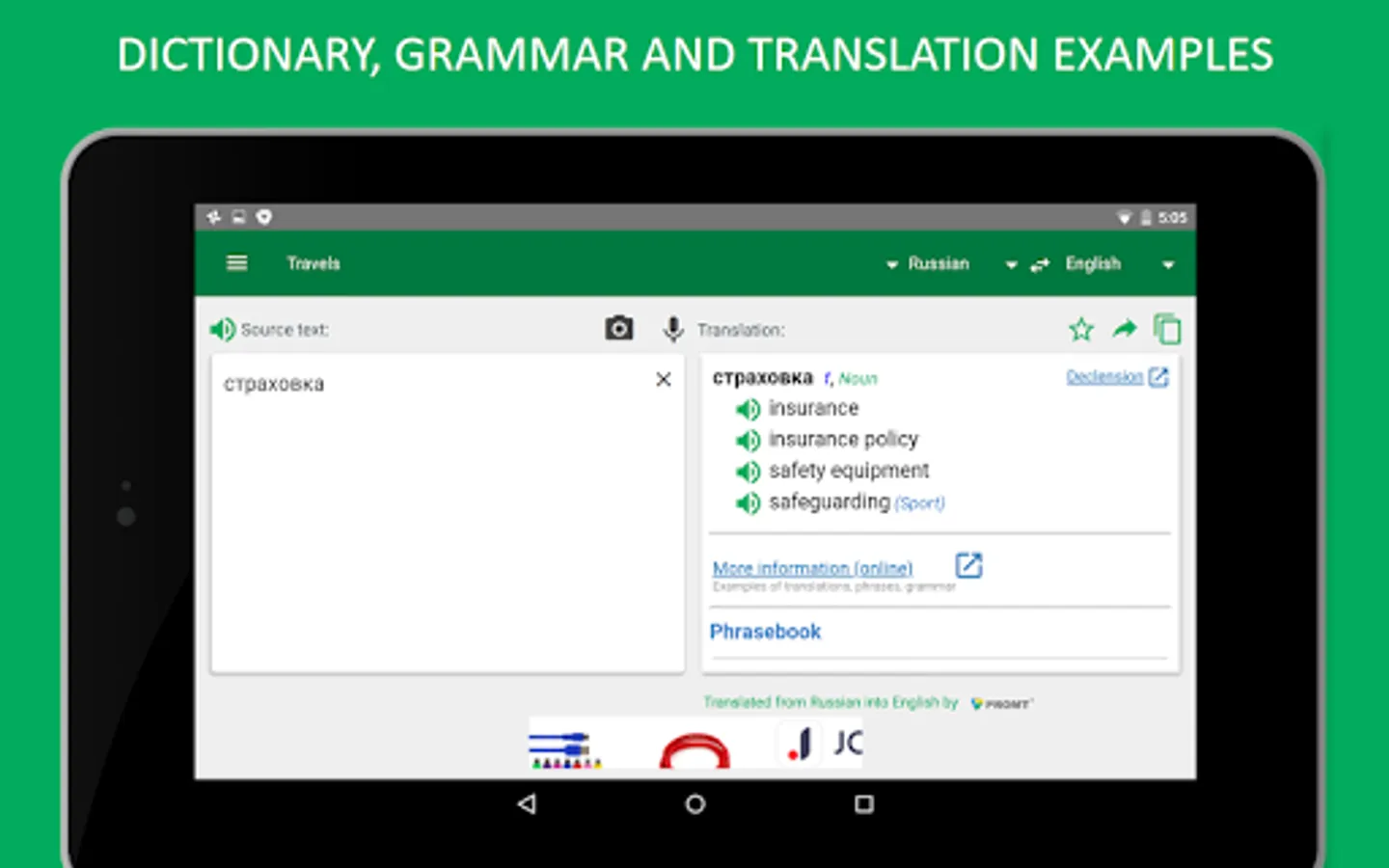The width and height of the screenshot is (1389, 868).
Task: Play source text audio with speaker icon
Action: tap(222, 330)
